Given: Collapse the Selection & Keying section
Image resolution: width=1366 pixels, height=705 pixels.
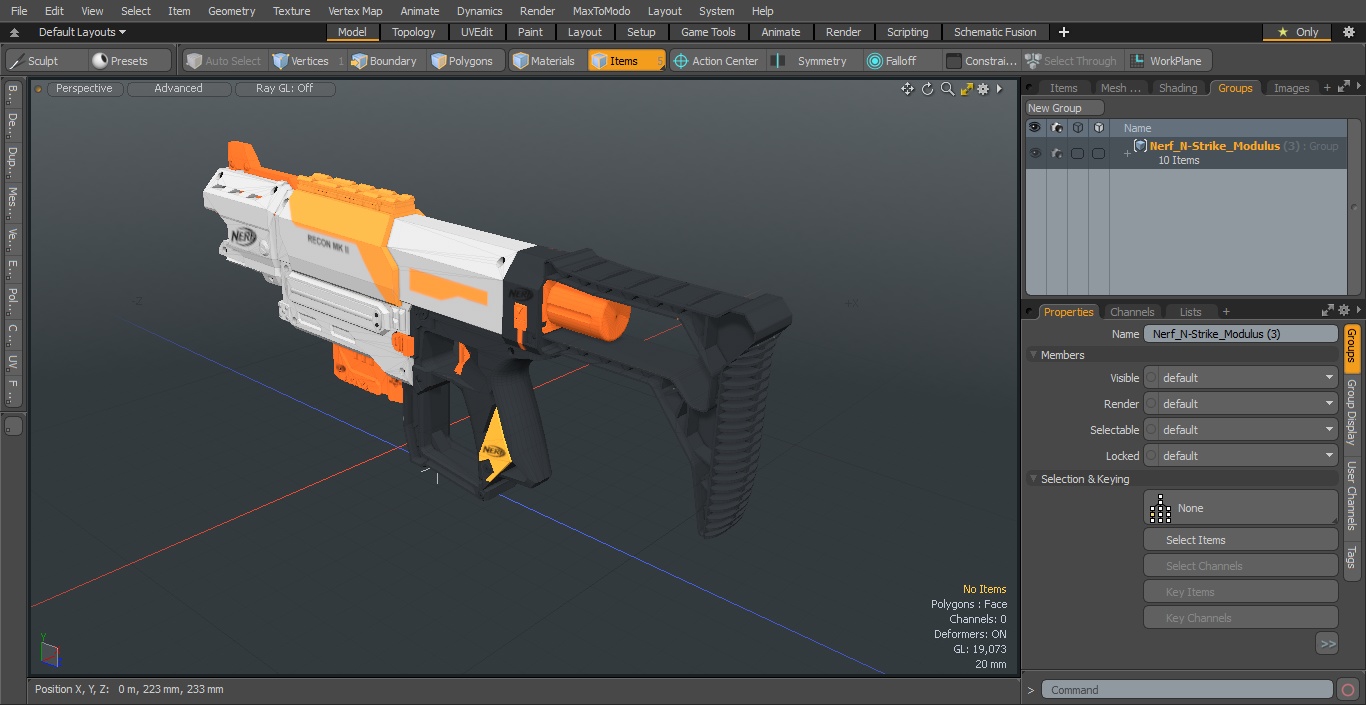Looking at the screenshot, I should 1033,479.
